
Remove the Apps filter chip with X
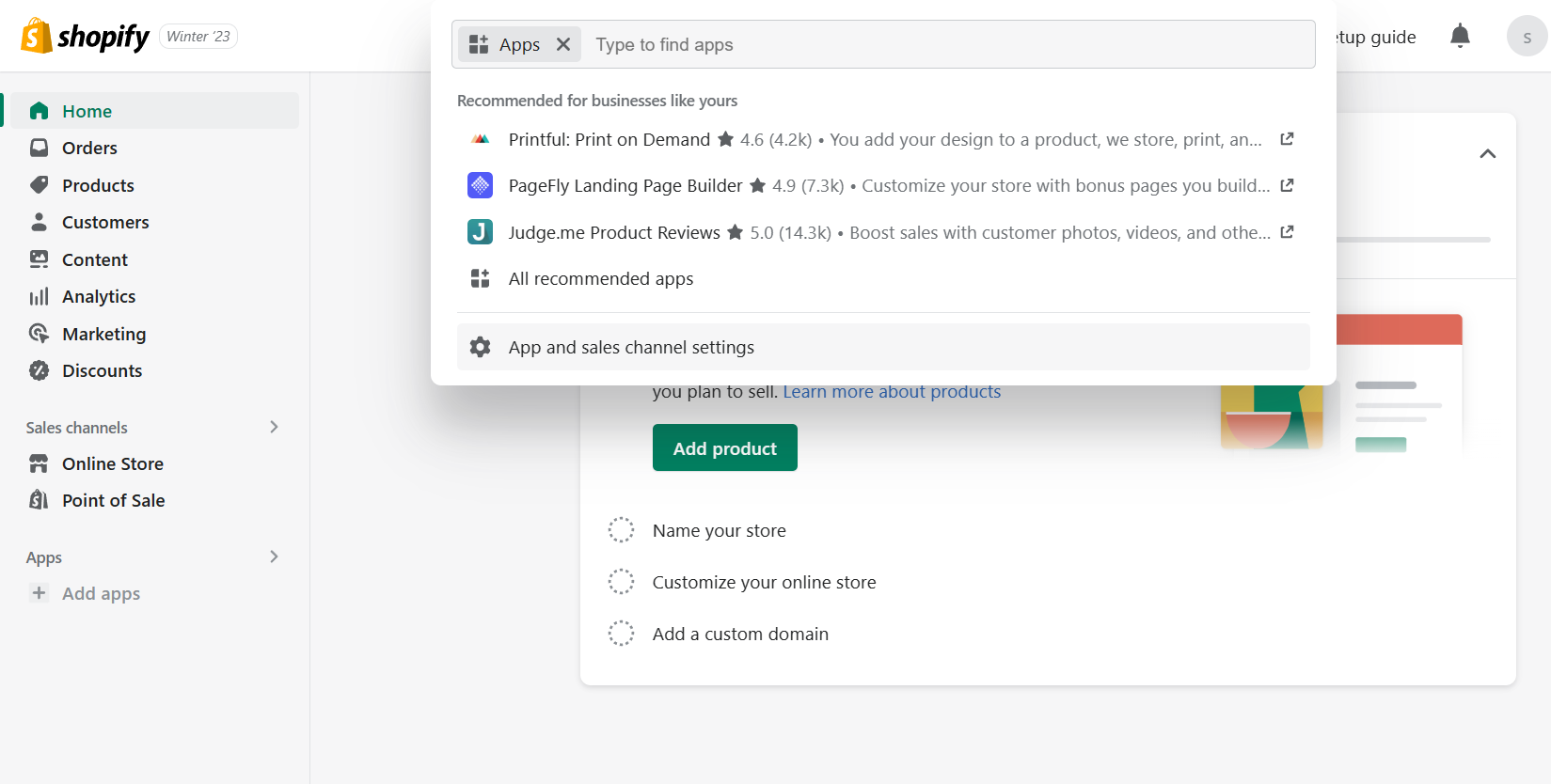tap(563, 44)
